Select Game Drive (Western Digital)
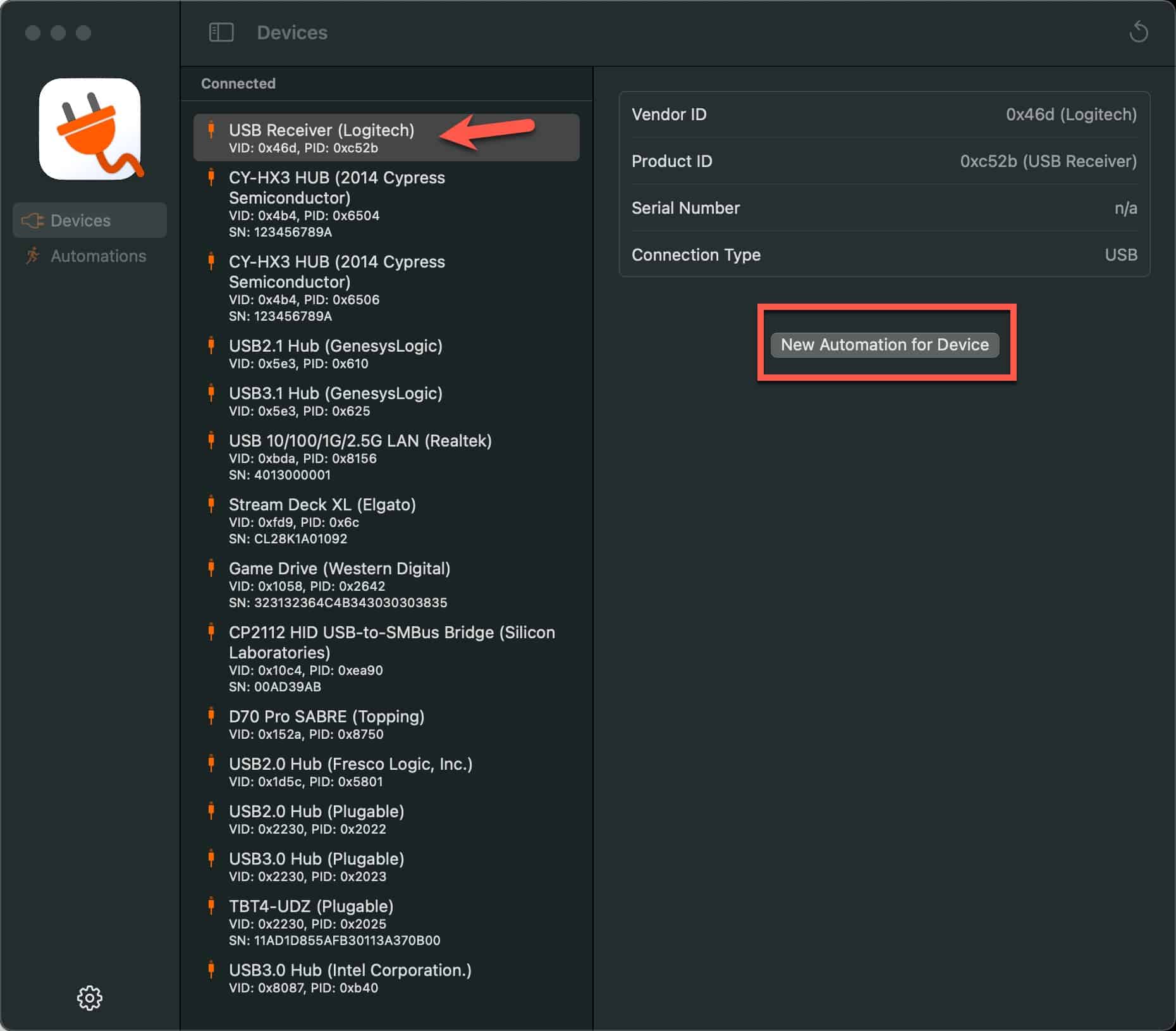 coord(386,584)
